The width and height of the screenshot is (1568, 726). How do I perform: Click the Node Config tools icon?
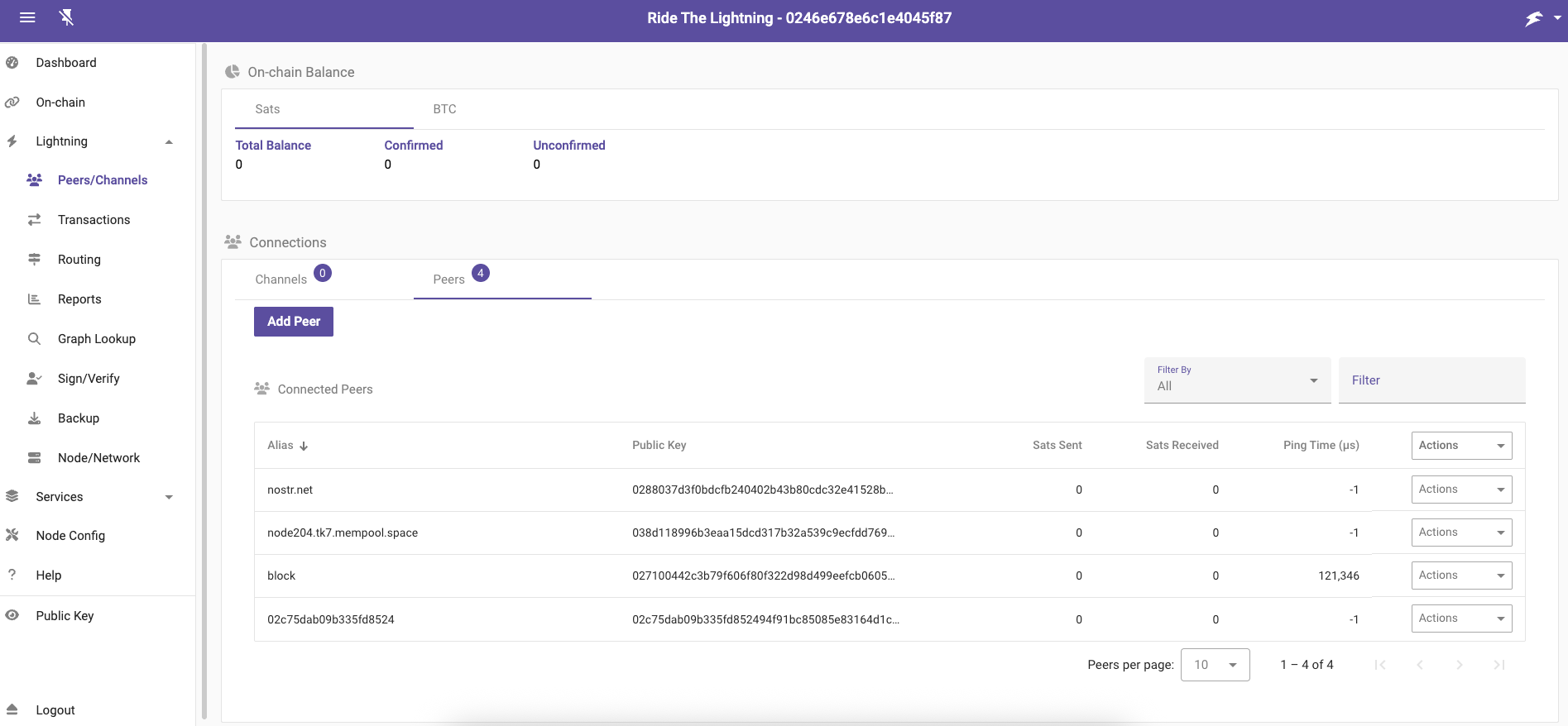(12, 536)
